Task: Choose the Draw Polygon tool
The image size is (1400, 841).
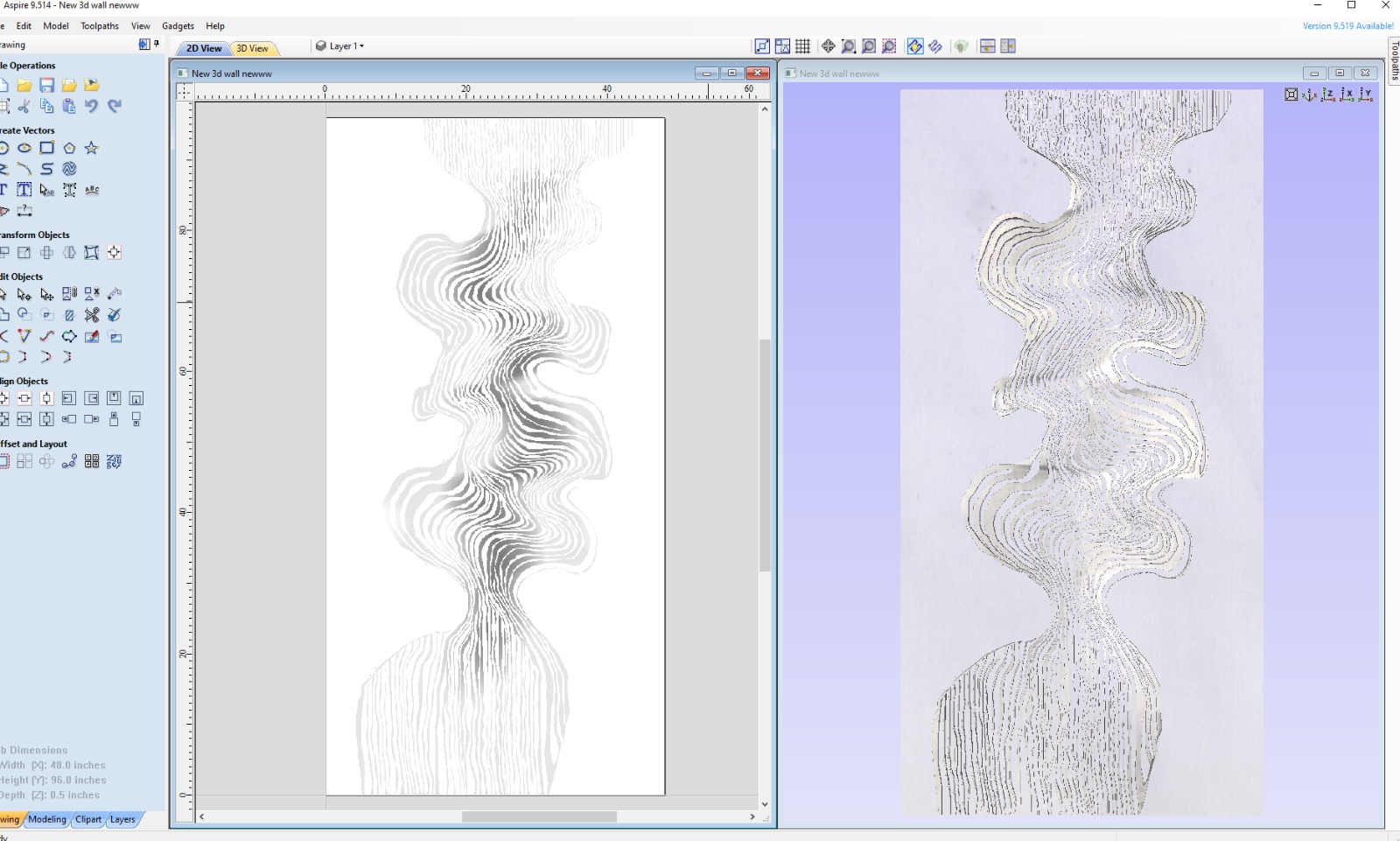Action: click(x=69, y=148)
